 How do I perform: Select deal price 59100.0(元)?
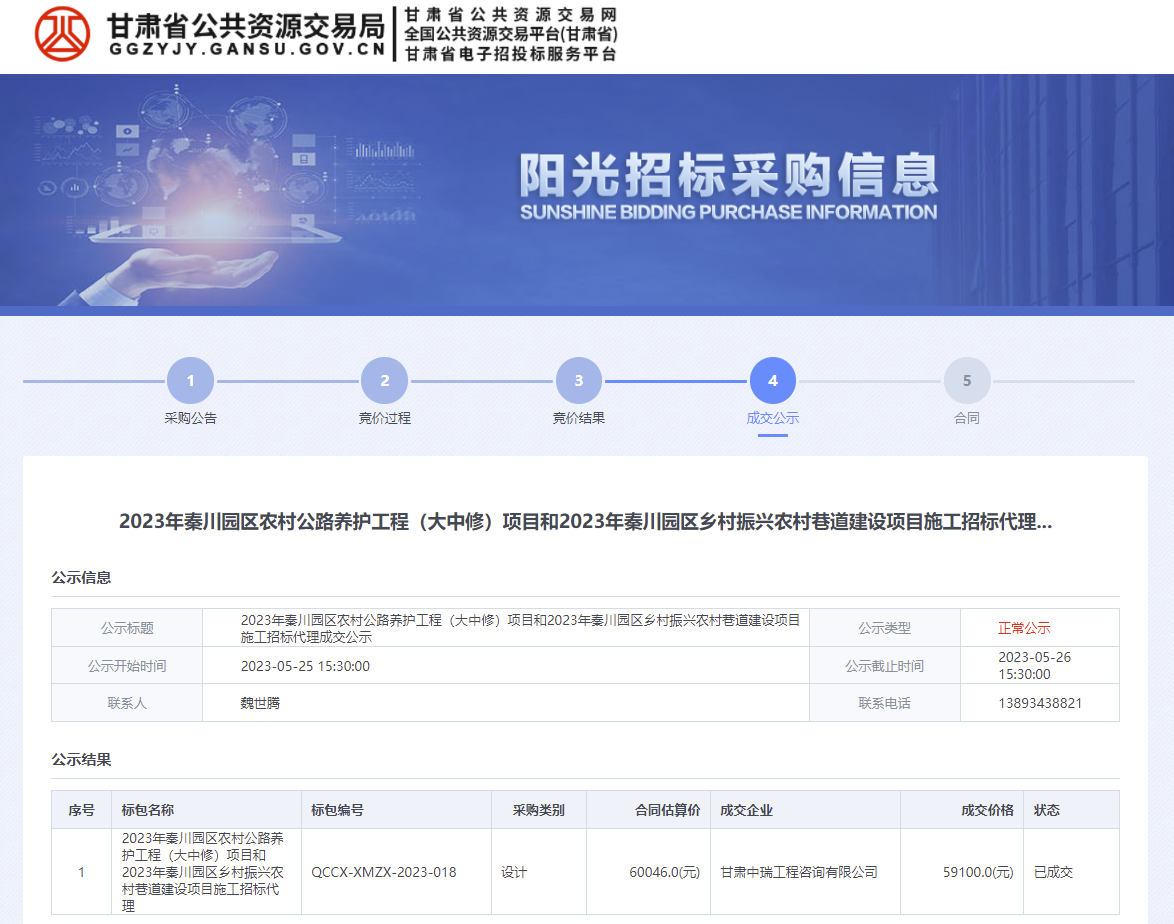pyautogui.click(x=978, y=872)
